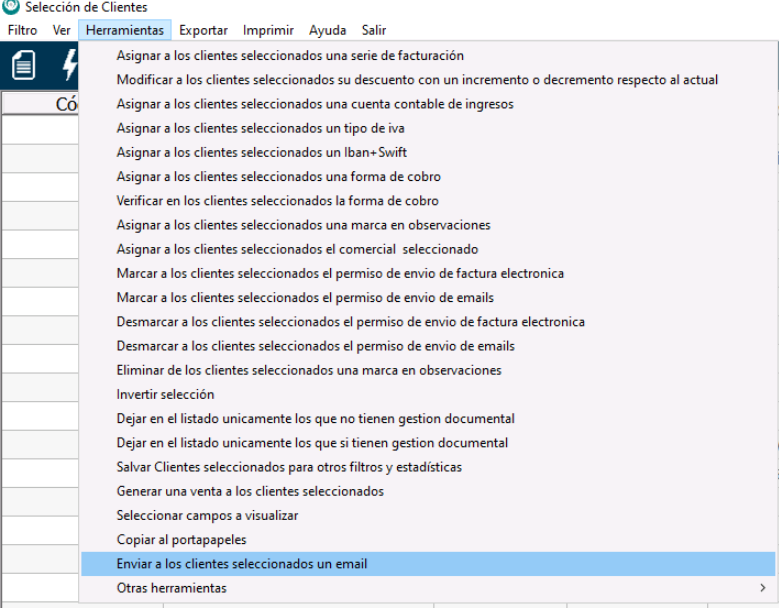Close the open Herramientas menu
779x608 pixels.
click(128, 31)
